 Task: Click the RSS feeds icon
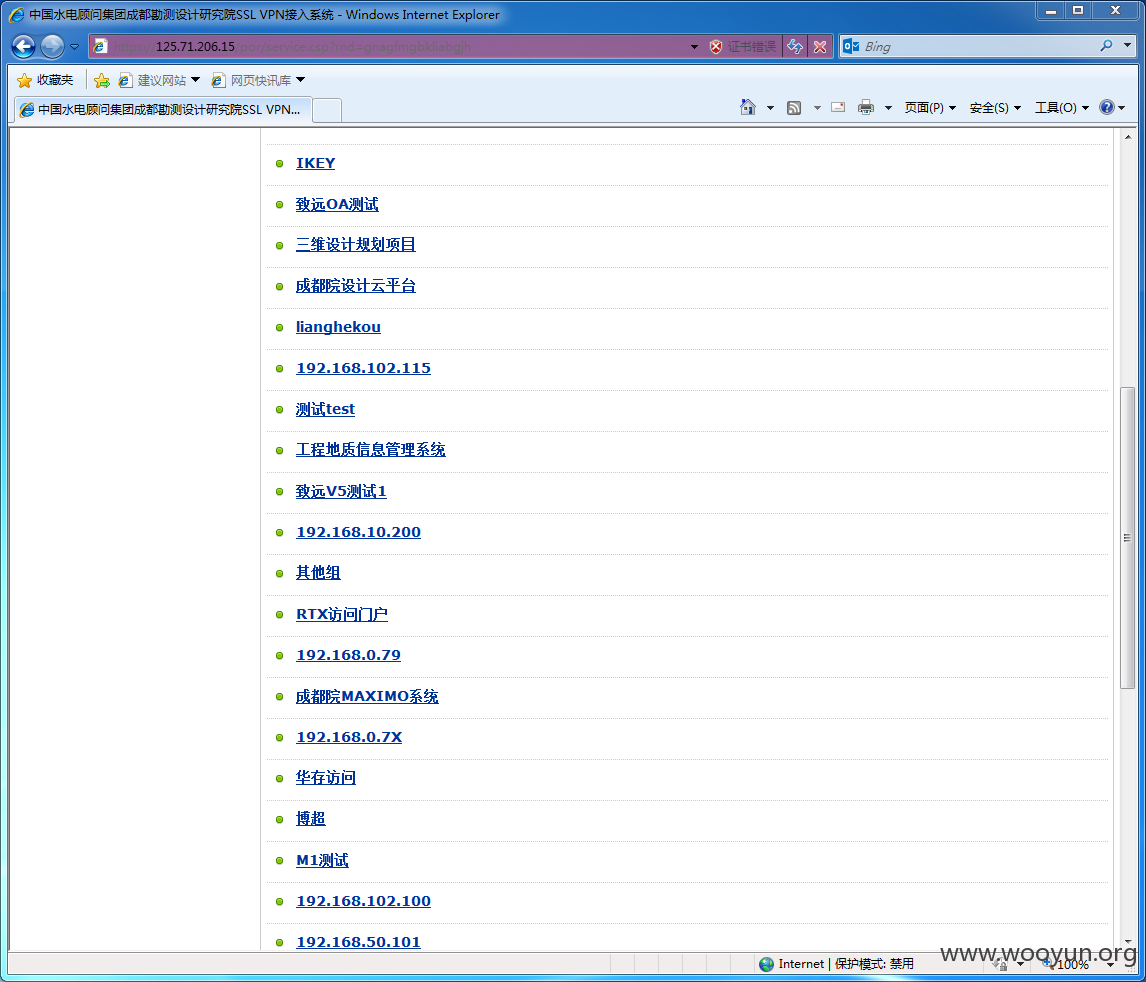tap(794, 108)
